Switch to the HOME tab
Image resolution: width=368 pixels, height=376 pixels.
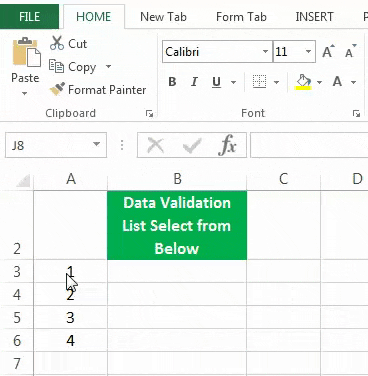(x=93, y=17)
